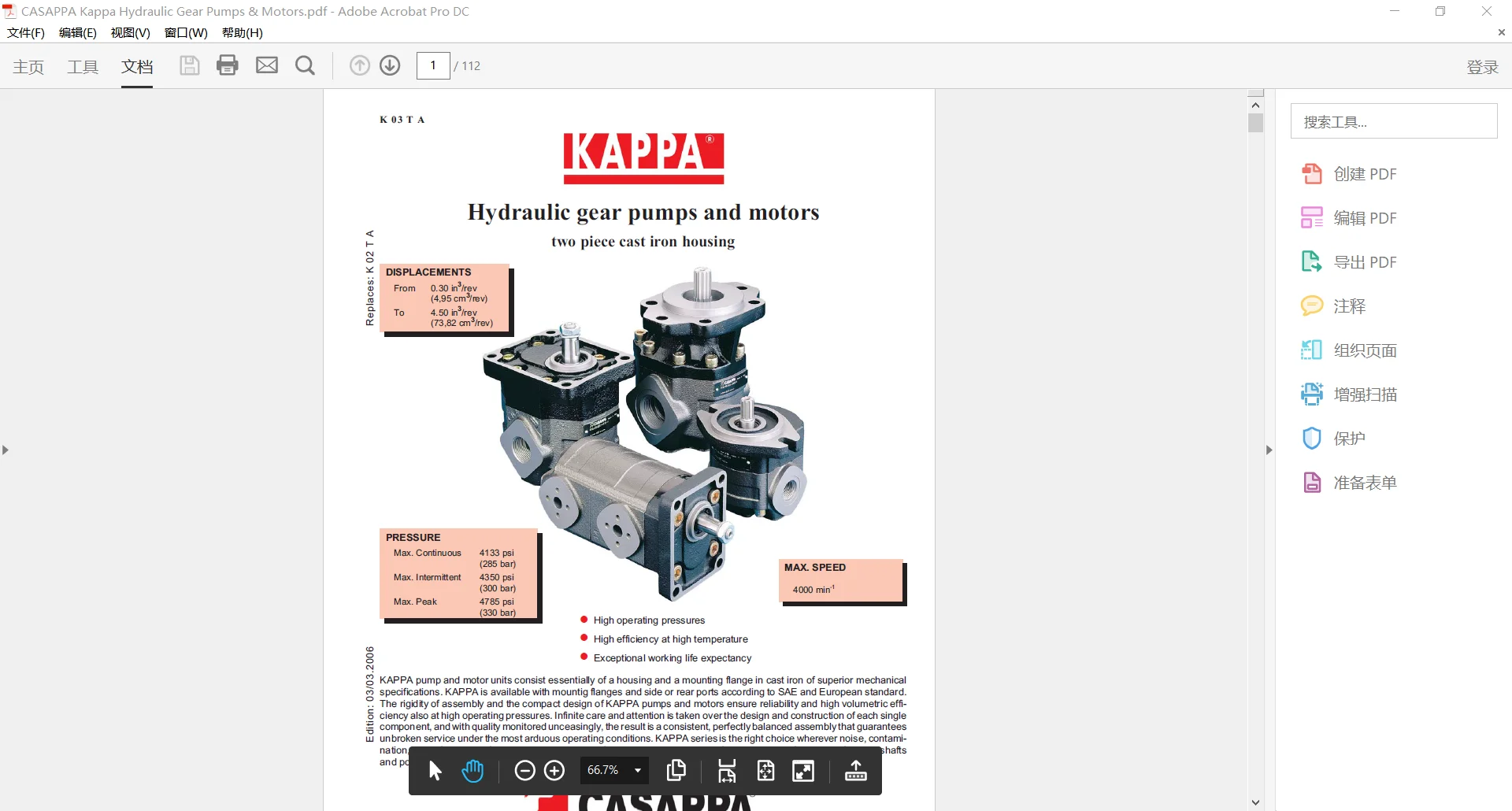Click the page number input field
Viewport: 1512px width, 811px height.
(x=433, y=65)
